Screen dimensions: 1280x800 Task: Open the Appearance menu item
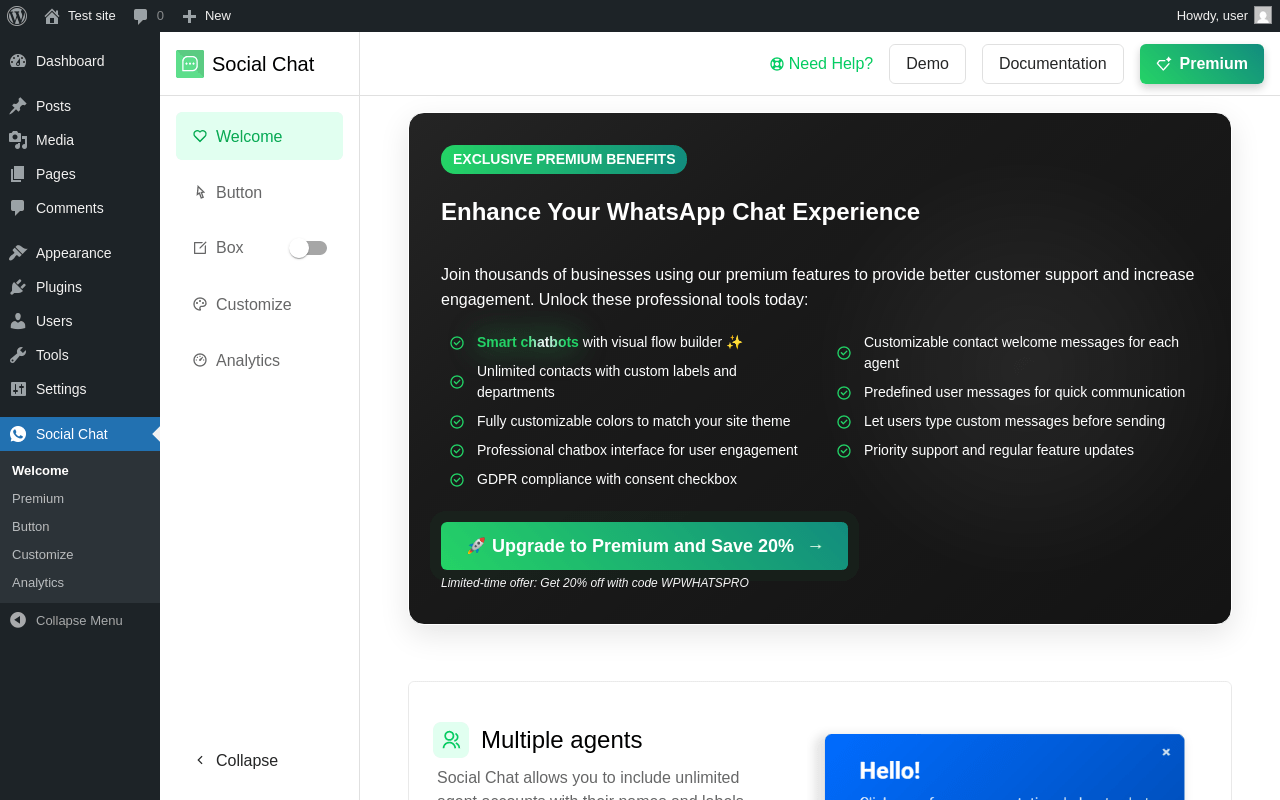tap(73, 253)
